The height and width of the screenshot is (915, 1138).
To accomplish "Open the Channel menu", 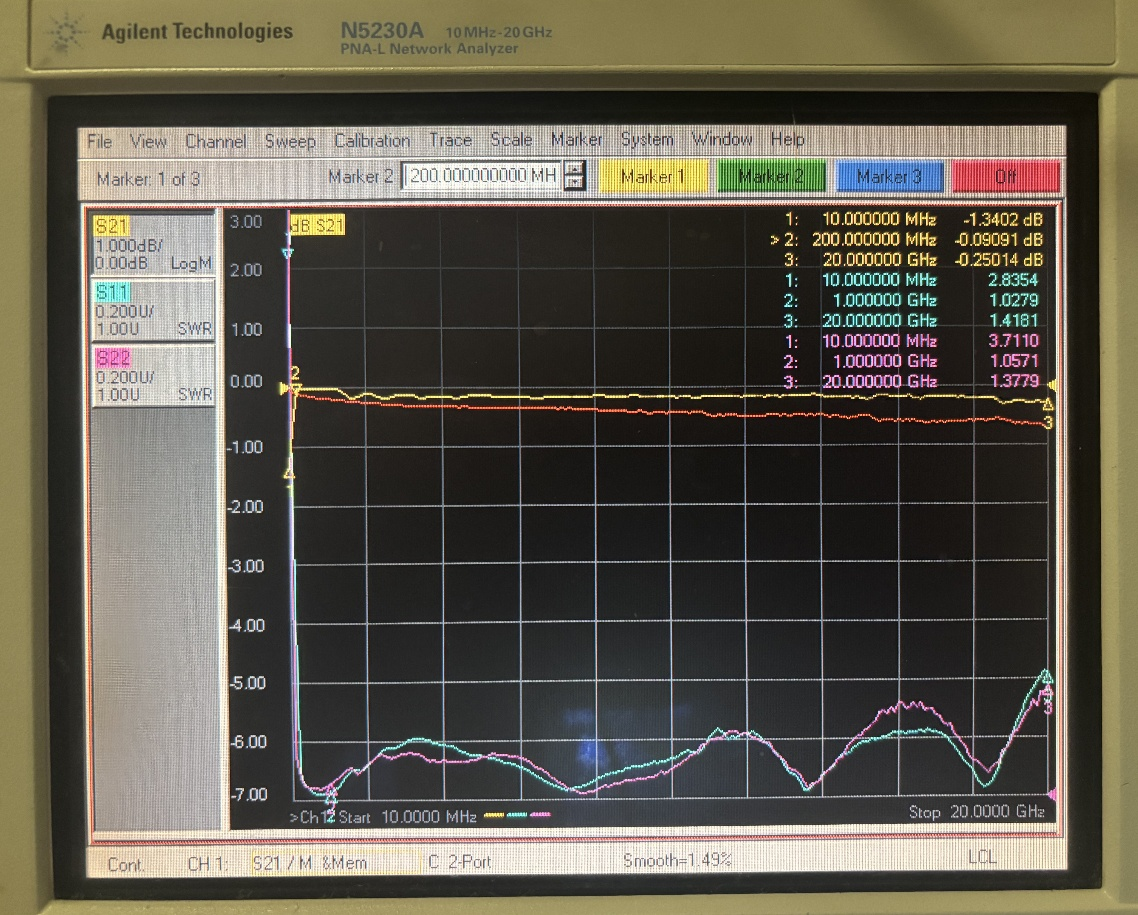I will pyautogui.click(x=215, y=142).
